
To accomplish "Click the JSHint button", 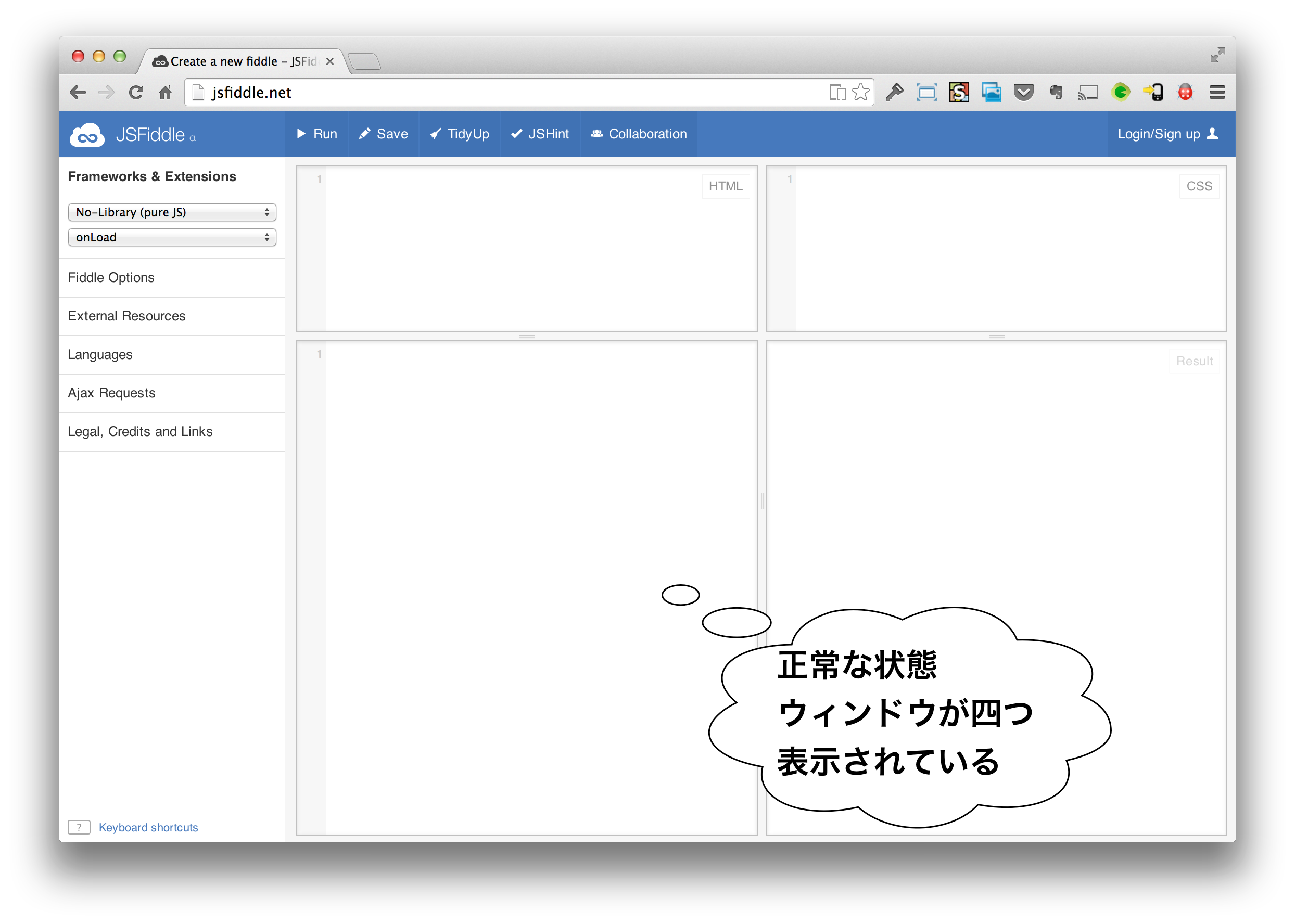I will tap(541, 133).
